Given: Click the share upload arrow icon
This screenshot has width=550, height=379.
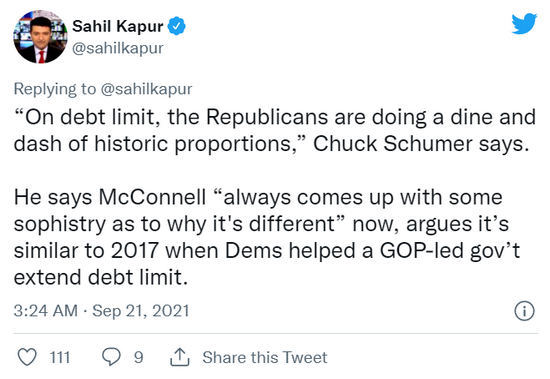Looking at the screenshot, I should [x=180, y=357].
